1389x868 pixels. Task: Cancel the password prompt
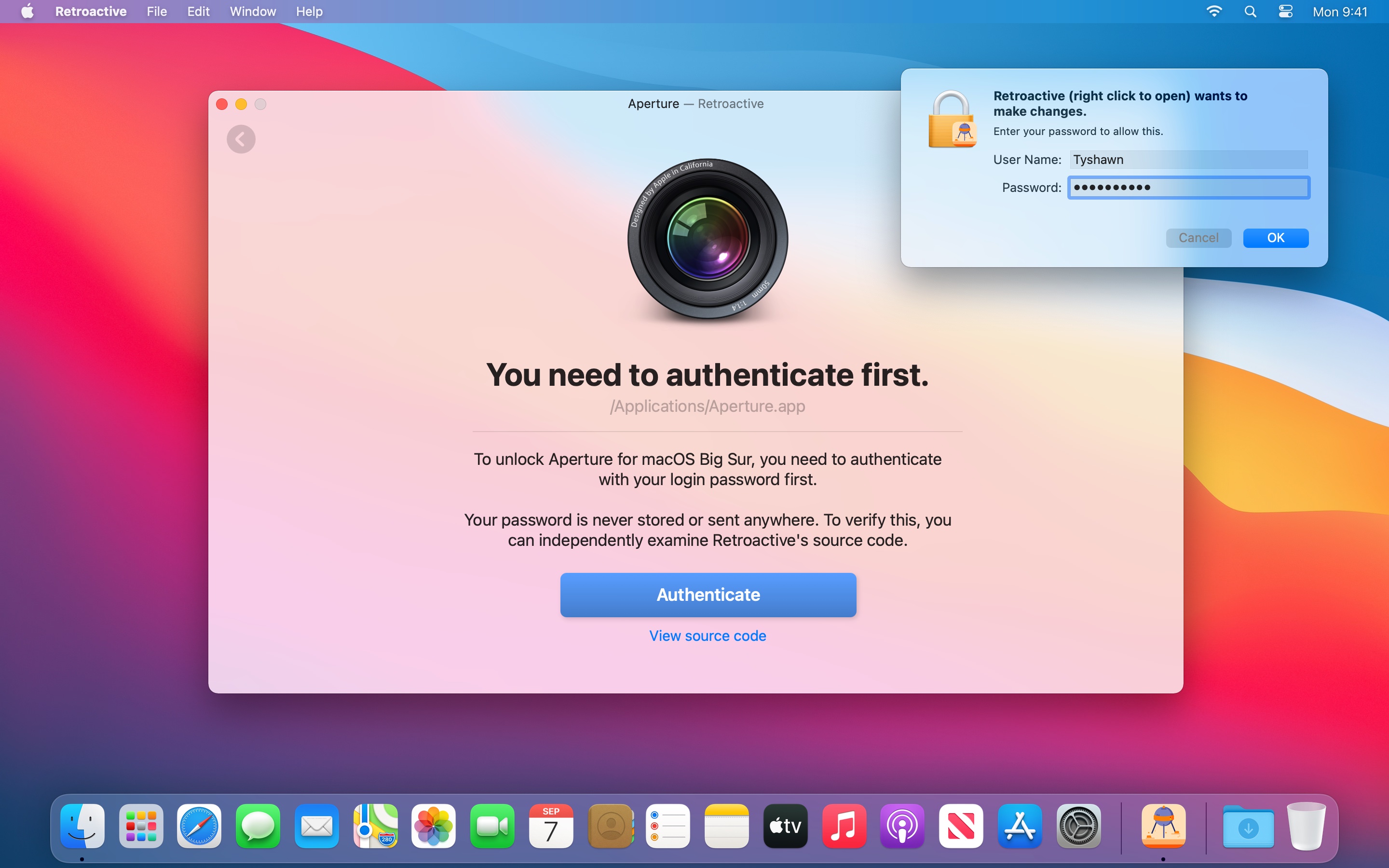pos(1198,238)
